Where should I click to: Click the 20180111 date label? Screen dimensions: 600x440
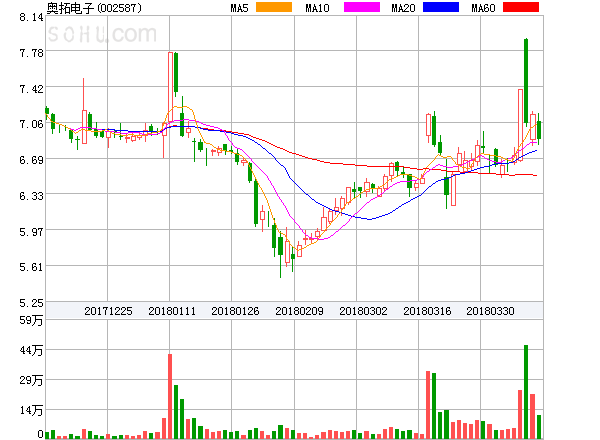point(172,311)
